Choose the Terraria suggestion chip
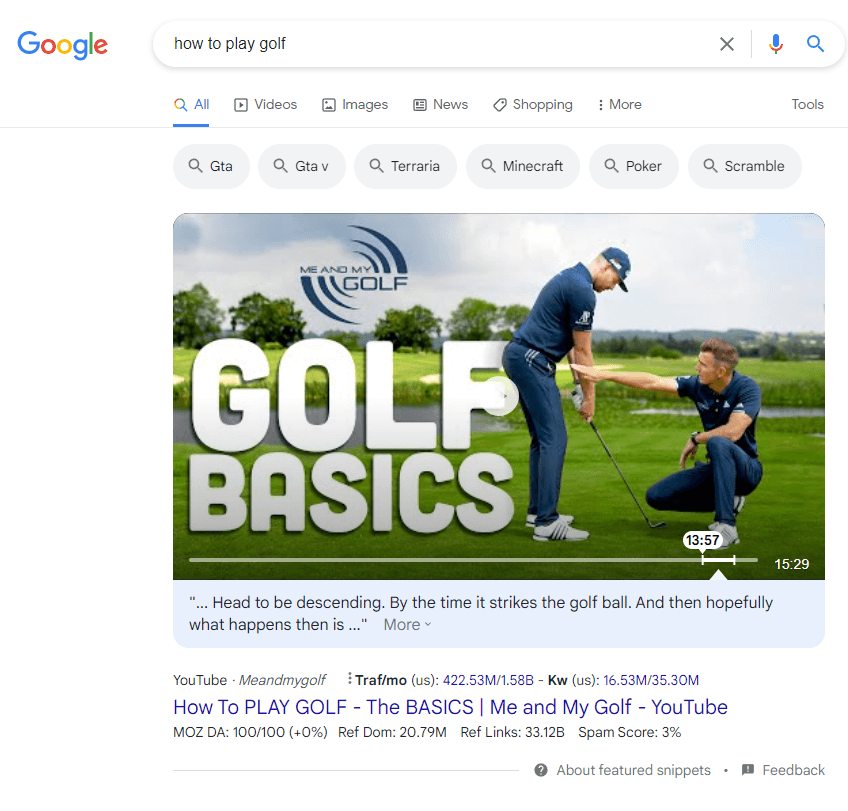This screenshot has width=848, height=811. 405,166
